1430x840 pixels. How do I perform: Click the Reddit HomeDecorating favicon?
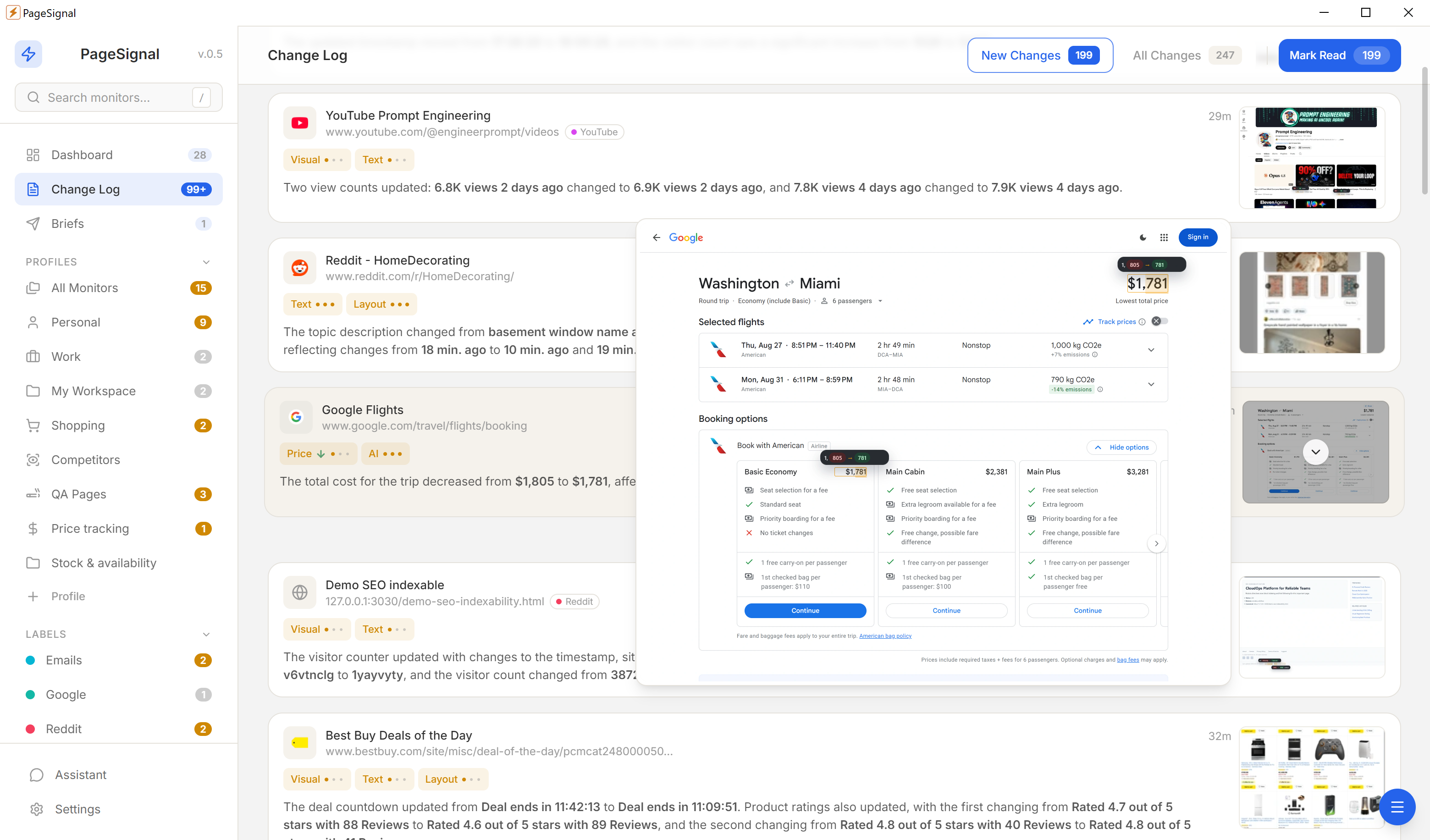click(x=300, y=268)
